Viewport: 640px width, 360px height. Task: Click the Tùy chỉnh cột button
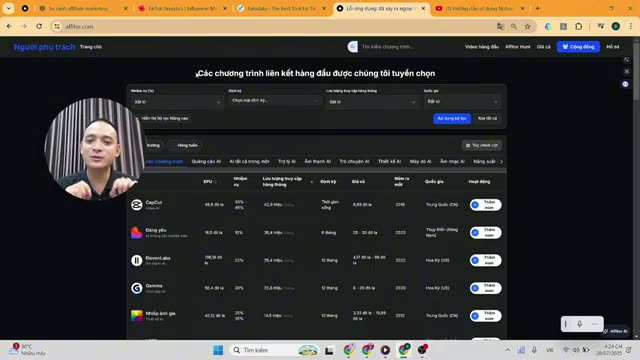pos(482,145)
